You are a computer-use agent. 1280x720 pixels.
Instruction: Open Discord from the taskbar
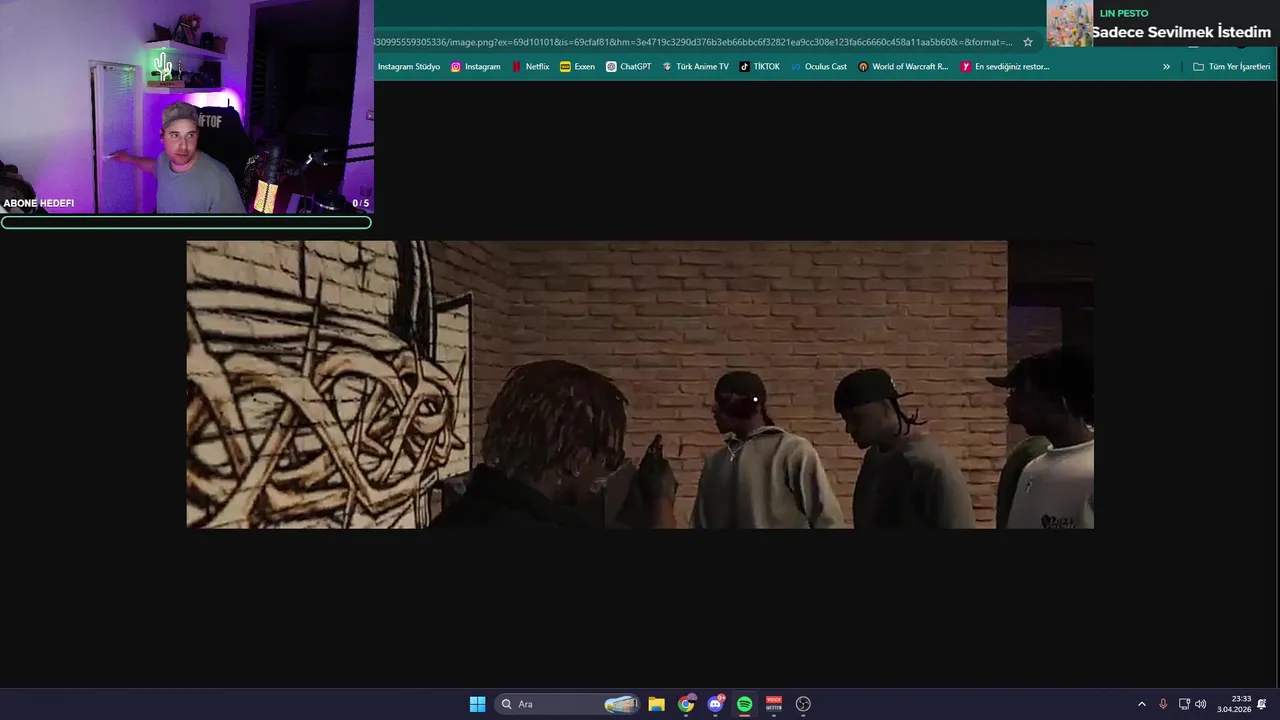(715, 704)
